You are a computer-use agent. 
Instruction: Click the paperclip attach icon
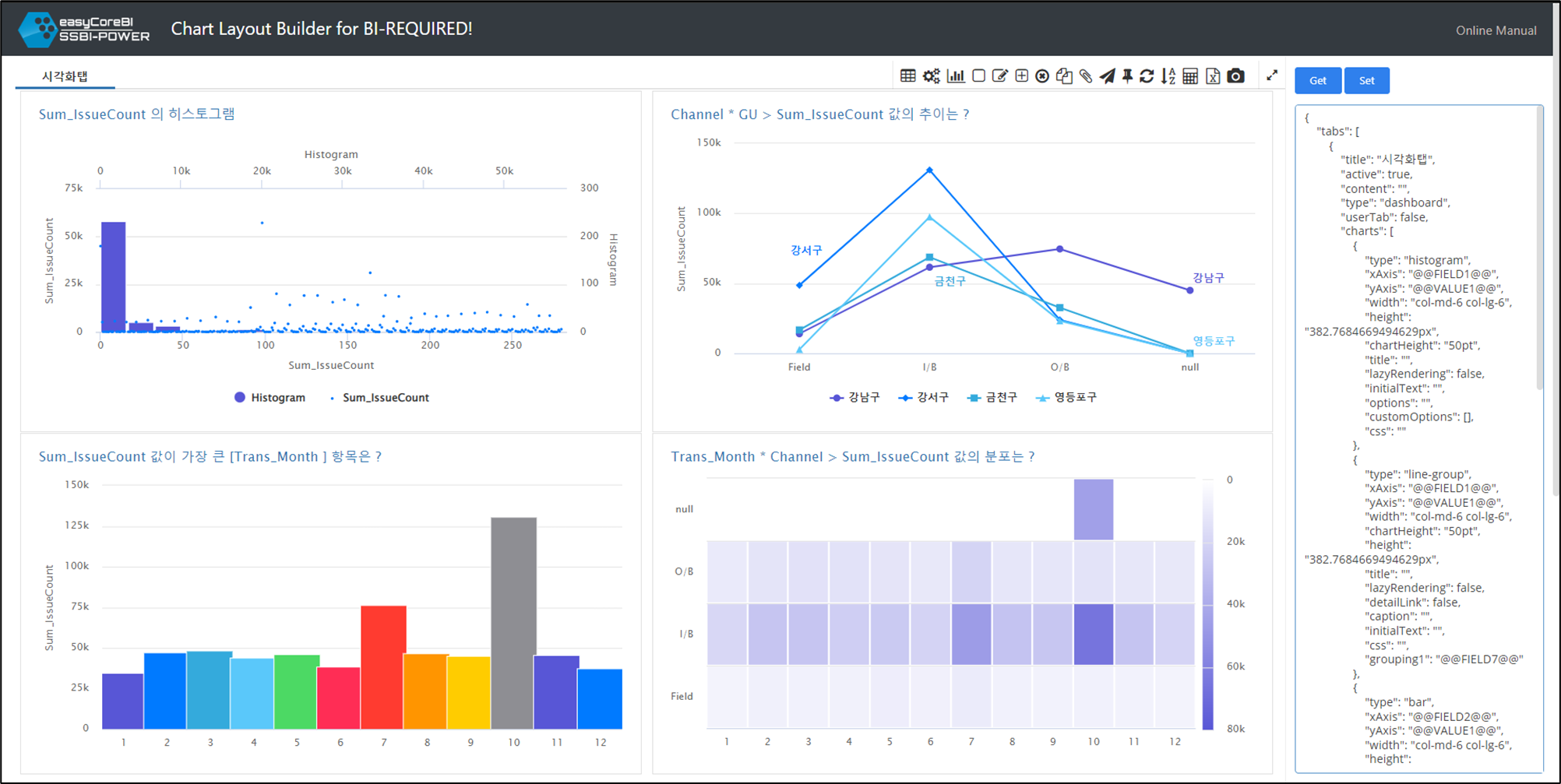1086,76
